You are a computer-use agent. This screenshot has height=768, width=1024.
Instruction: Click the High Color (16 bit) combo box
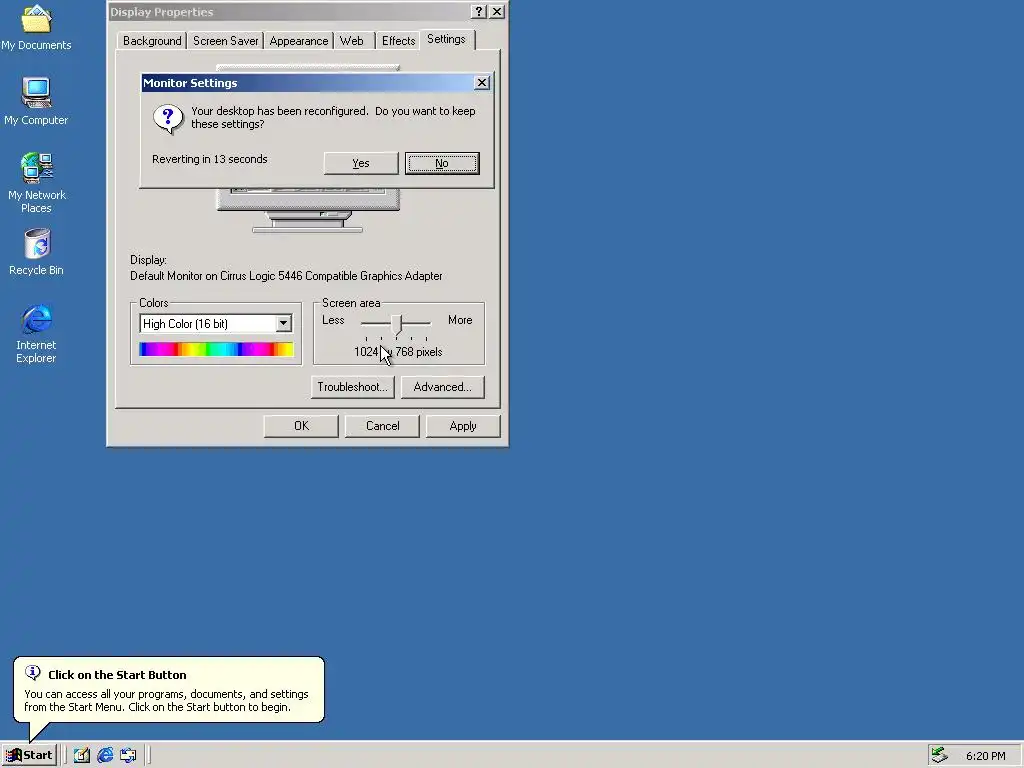[216, 323]
